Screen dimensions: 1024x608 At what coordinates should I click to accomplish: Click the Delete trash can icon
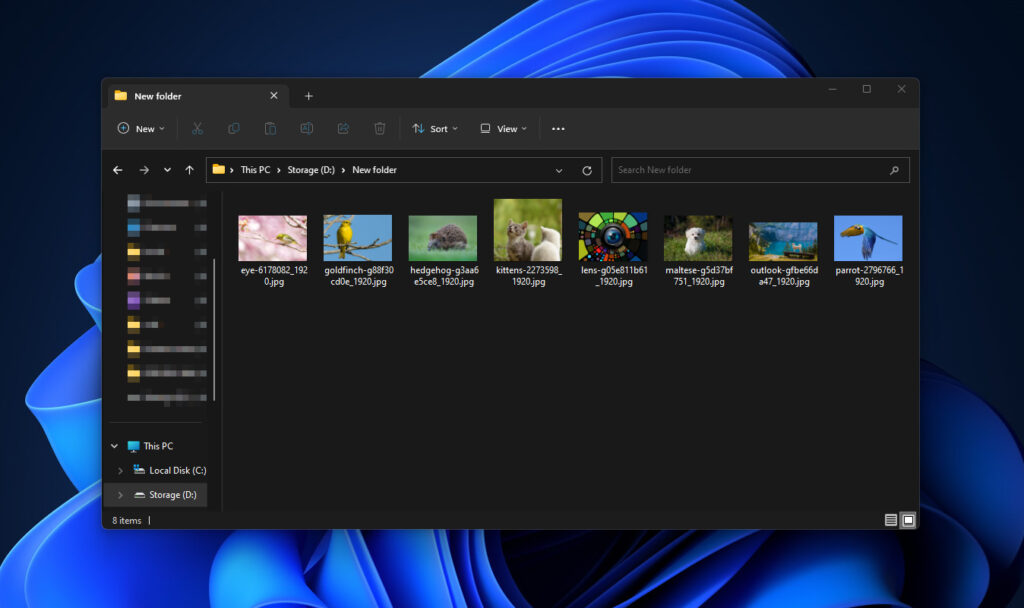[379, 129]
